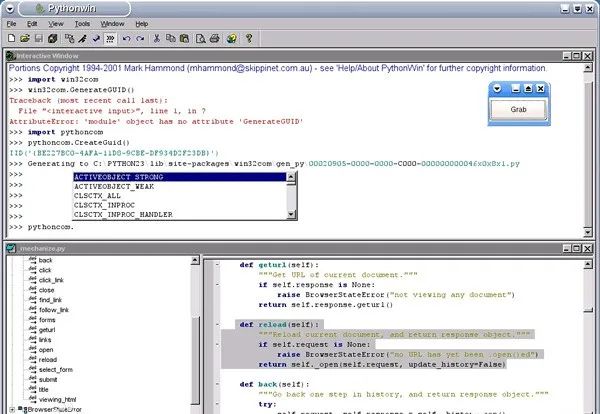Toggle the interactive window >>> toolbar button
600x414 pixels.
point(110,38)
